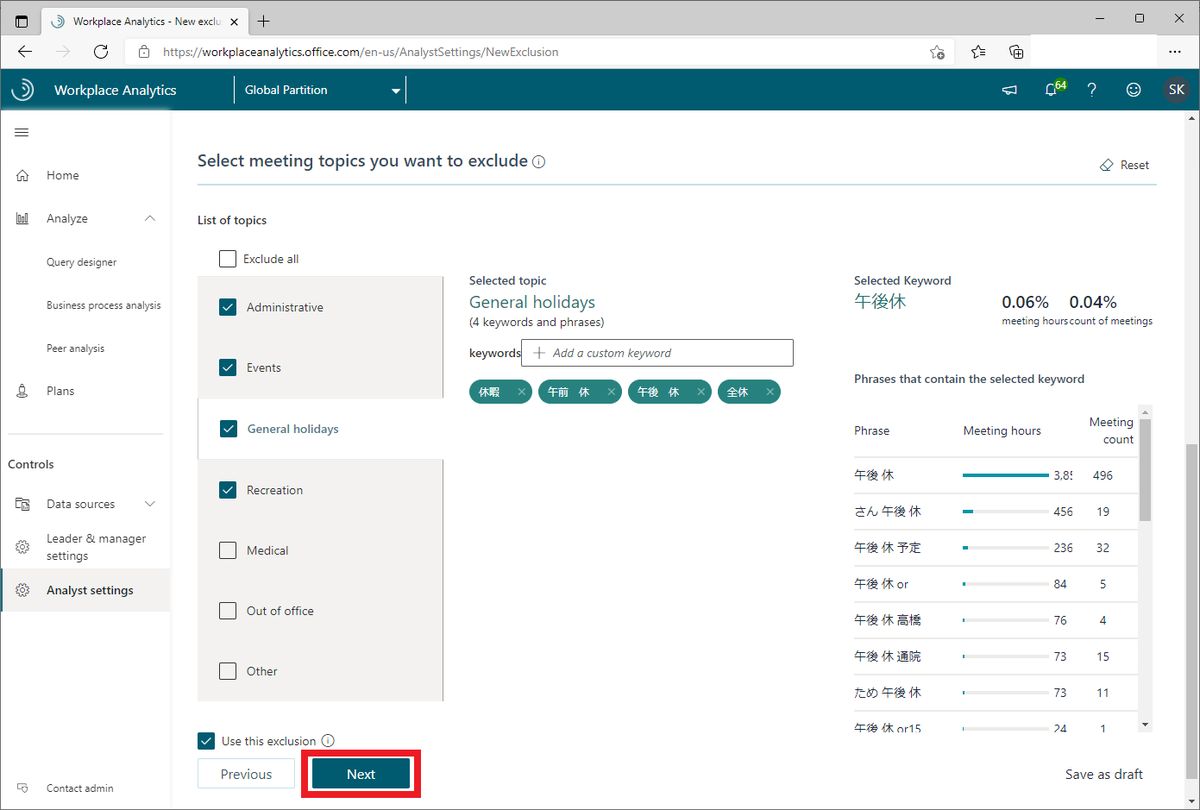Click the Workplace Analytics title
Viewport: 1200px width, 810px height.
[x=115, y=90]
